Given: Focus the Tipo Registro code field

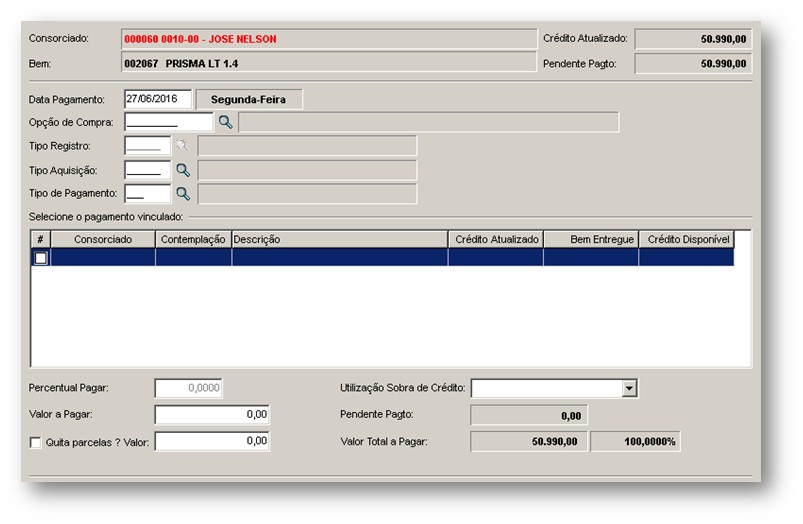Looking at the screenshot, I should pos(147,145).
